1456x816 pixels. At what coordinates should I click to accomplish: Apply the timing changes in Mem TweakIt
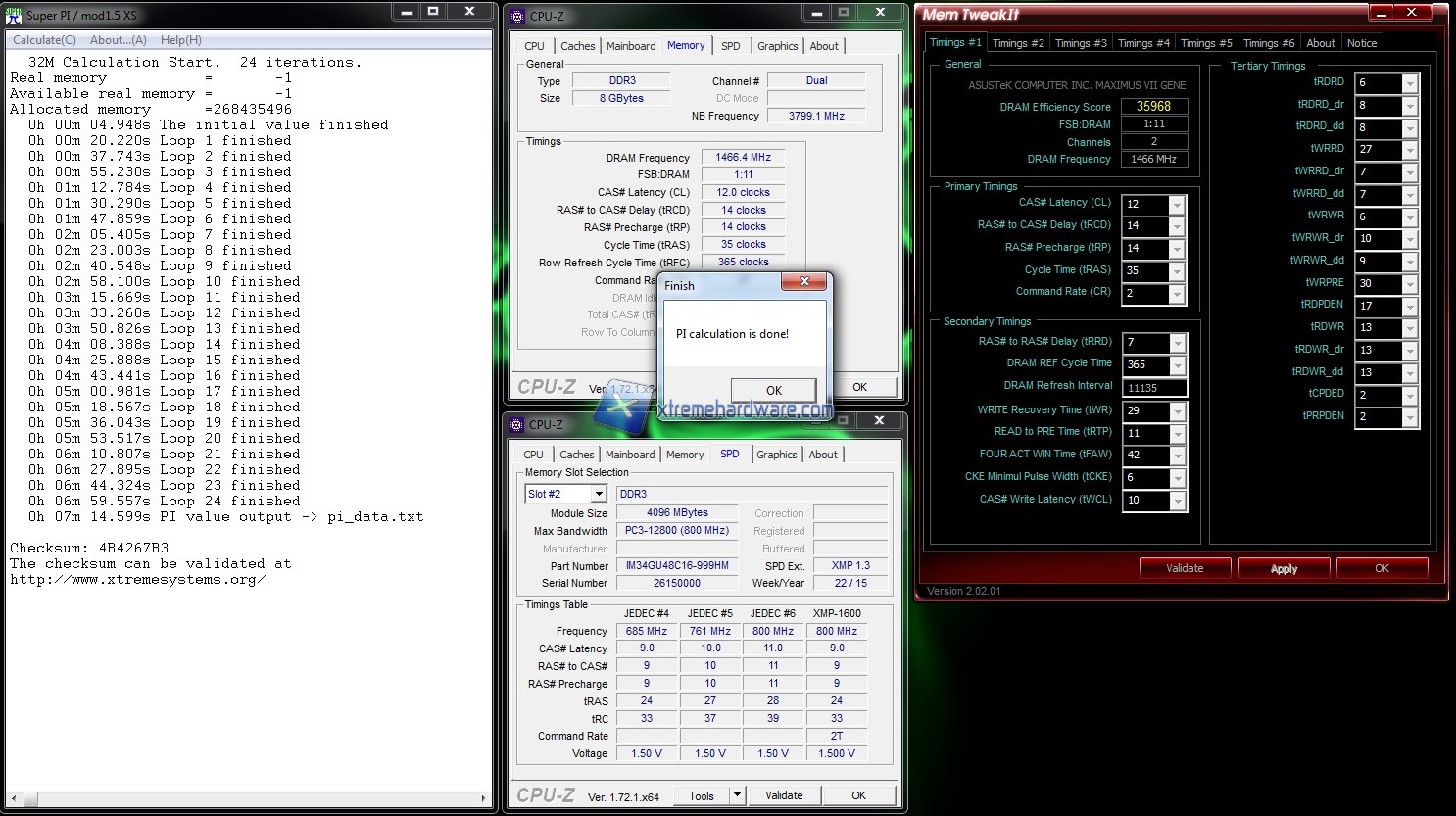click(x=1284, y=567)
